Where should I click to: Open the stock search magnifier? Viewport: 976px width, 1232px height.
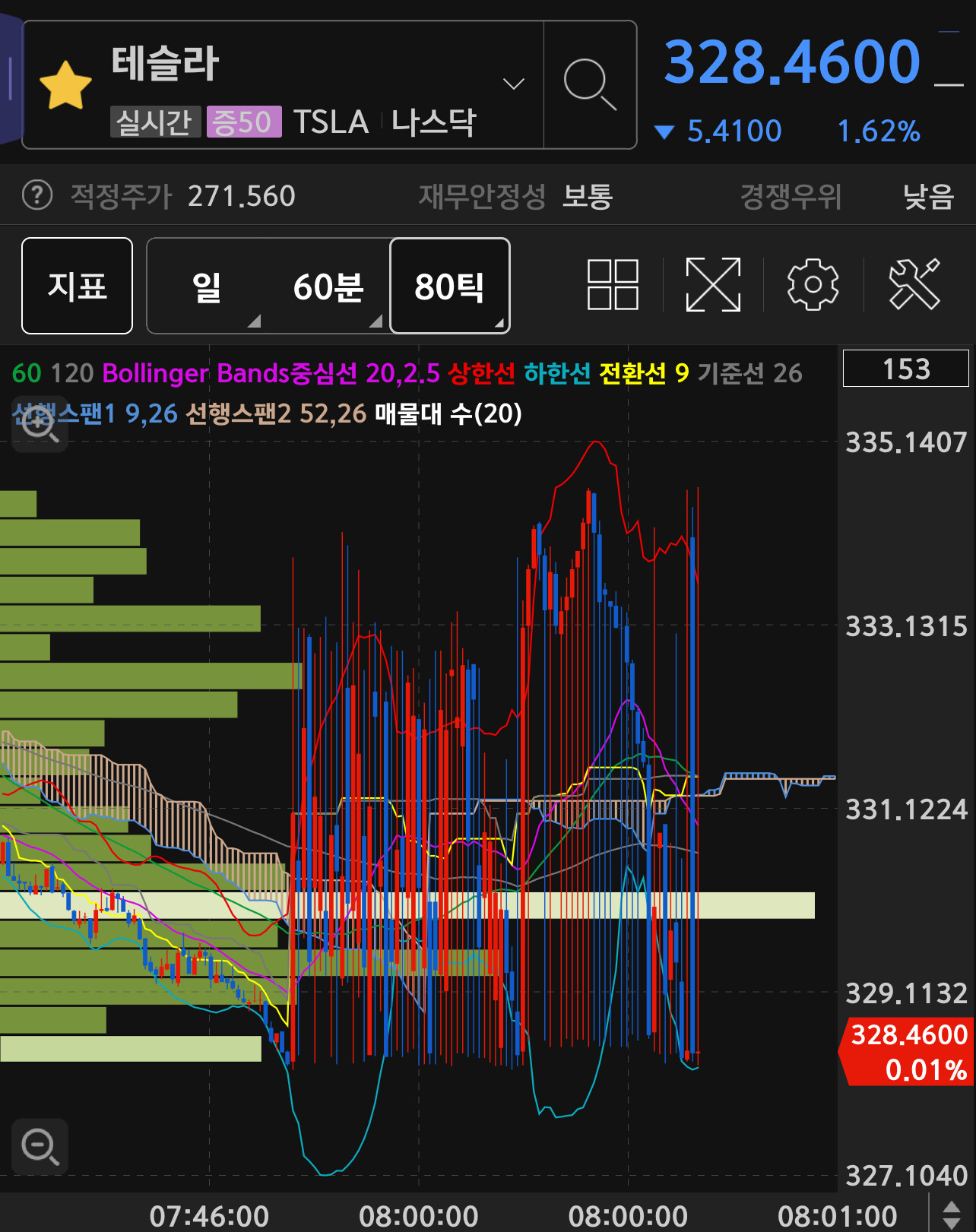pos(590,84)
